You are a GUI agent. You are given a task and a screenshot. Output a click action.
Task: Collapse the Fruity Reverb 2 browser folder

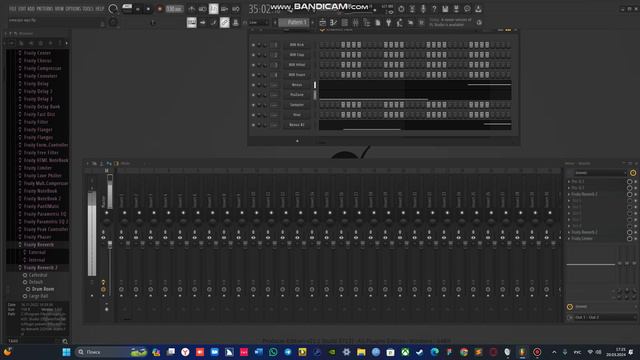click(x=20, y=267)
